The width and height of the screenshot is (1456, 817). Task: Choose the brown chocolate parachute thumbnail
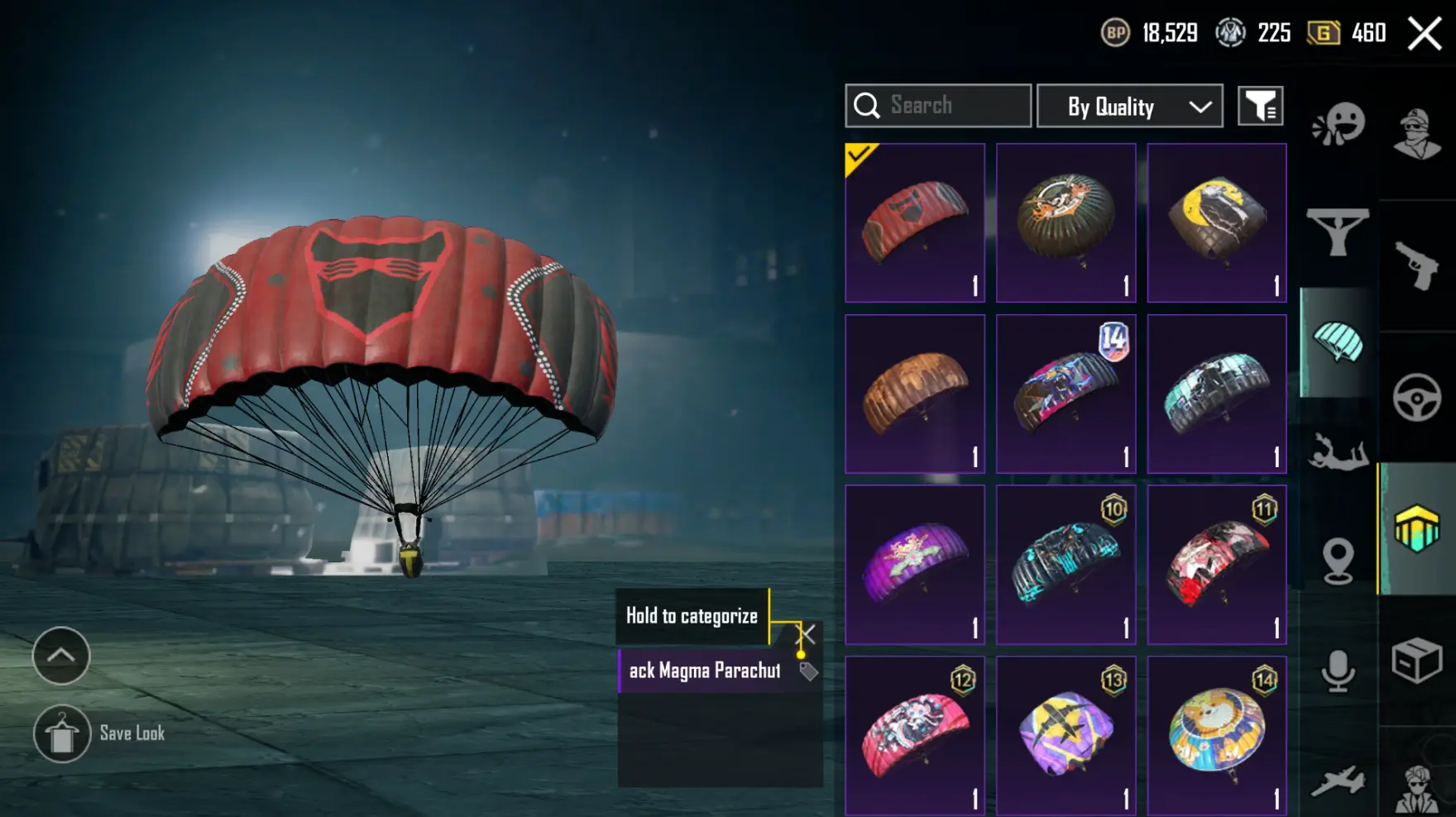915,394
